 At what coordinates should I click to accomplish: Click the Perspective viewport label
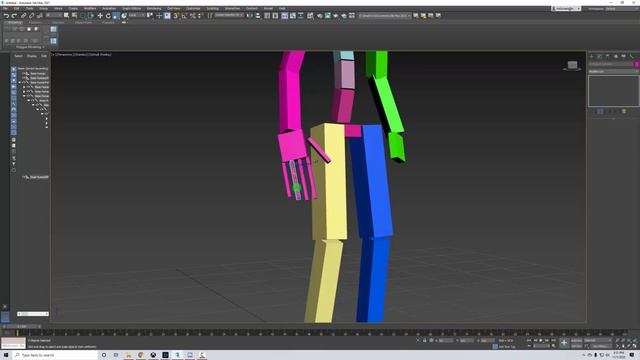point(65,54)
